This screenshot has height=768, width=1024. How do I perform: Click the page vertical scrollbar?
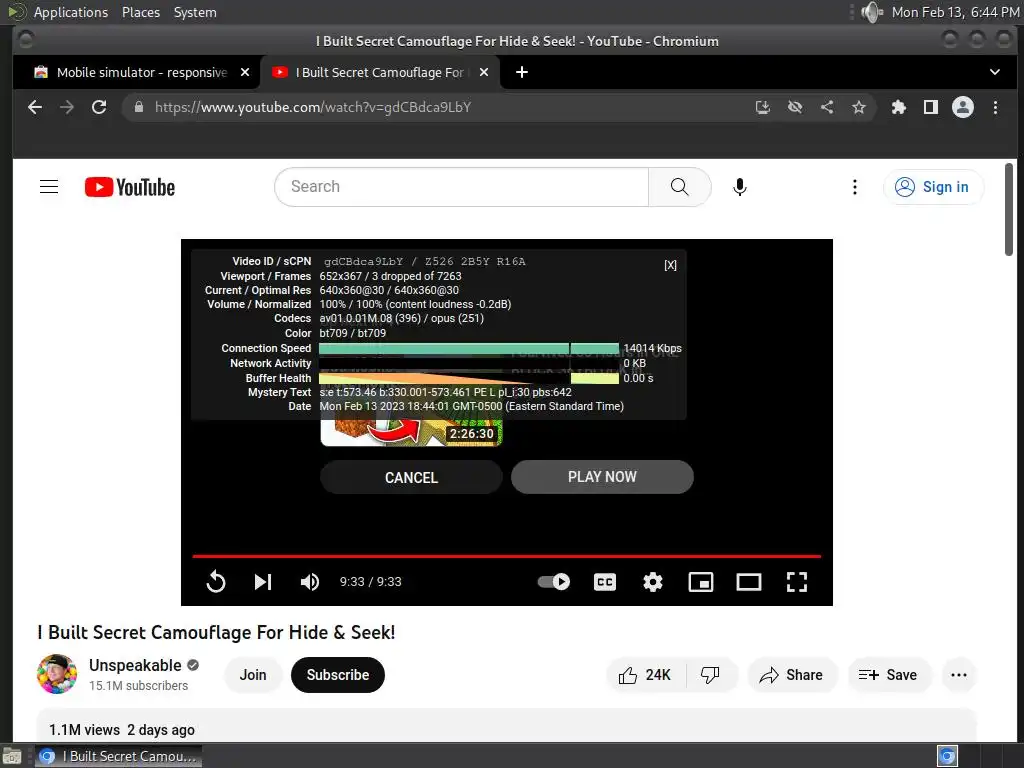(1009, 209)
